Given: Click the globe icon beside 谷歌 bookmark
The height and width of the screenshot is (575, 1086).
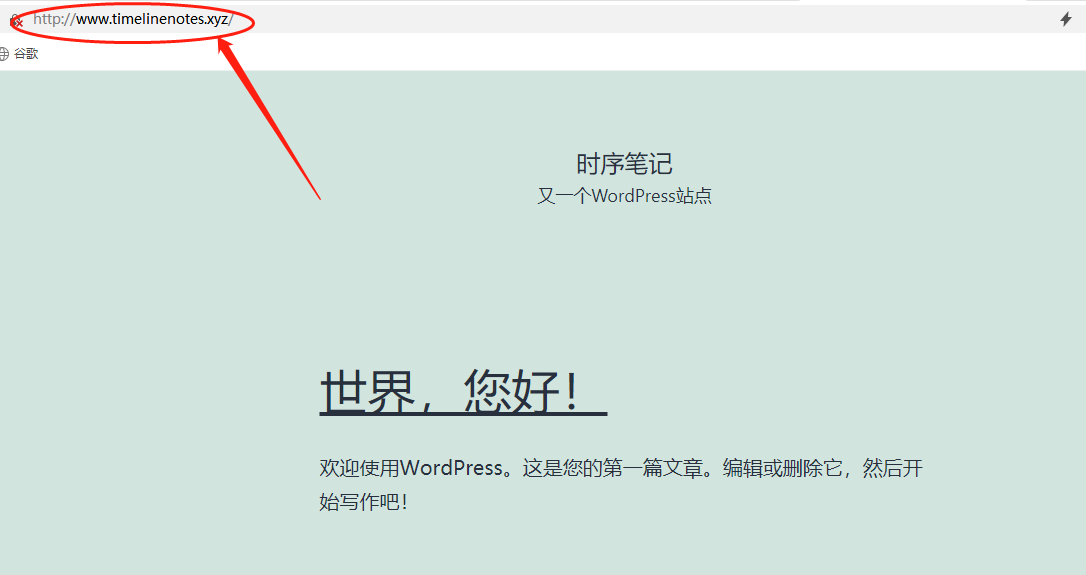Looking at the screenshot, I should (x=3, y=53).
